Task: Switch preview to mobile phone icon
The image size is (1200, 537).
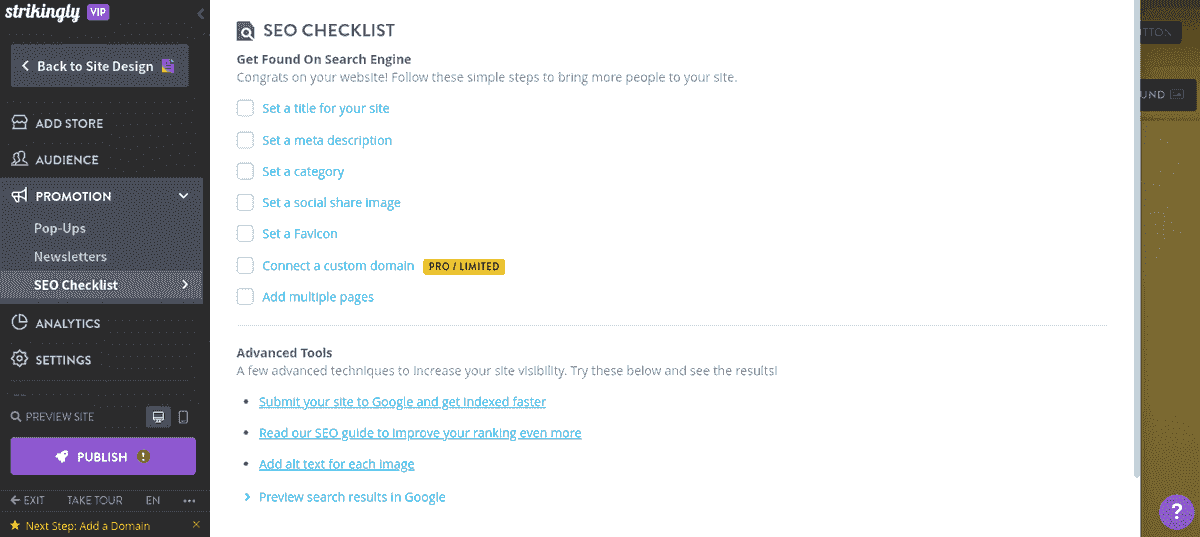Action: 183,417
